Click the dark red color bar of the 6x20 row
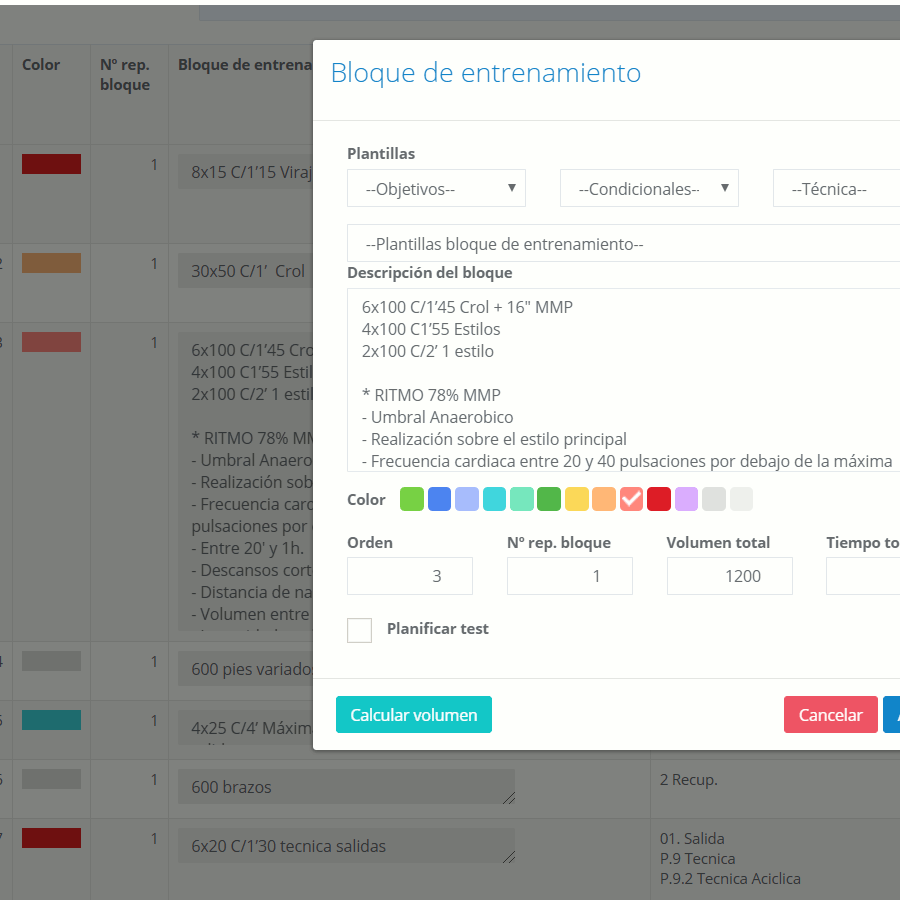 51,838
